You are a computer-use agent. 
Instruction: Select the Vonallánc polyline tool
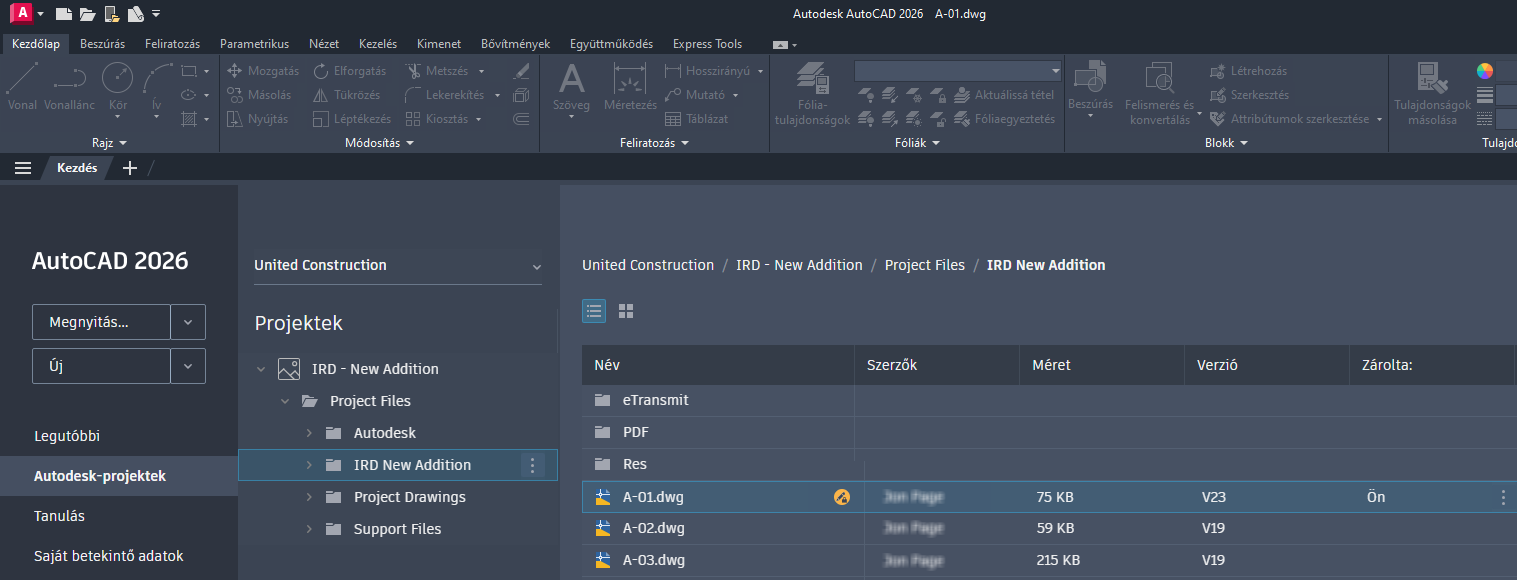tap(69, 86)
